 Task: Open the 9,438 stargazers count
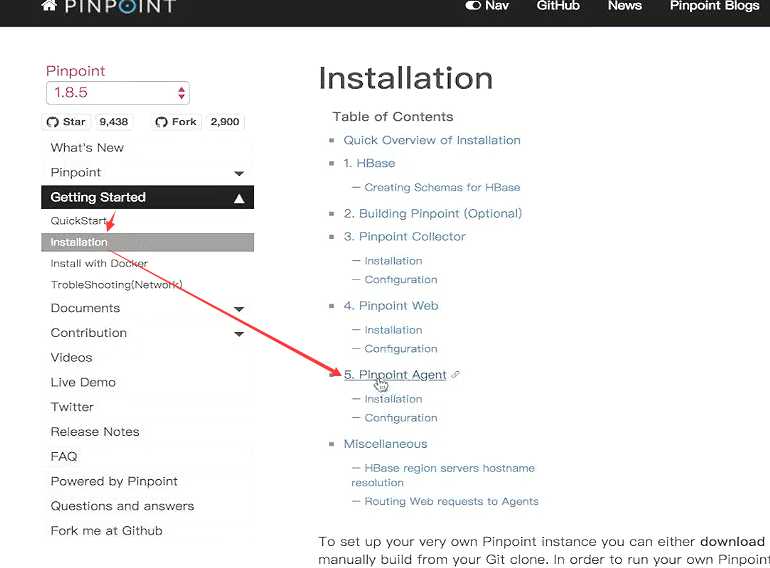114,122
